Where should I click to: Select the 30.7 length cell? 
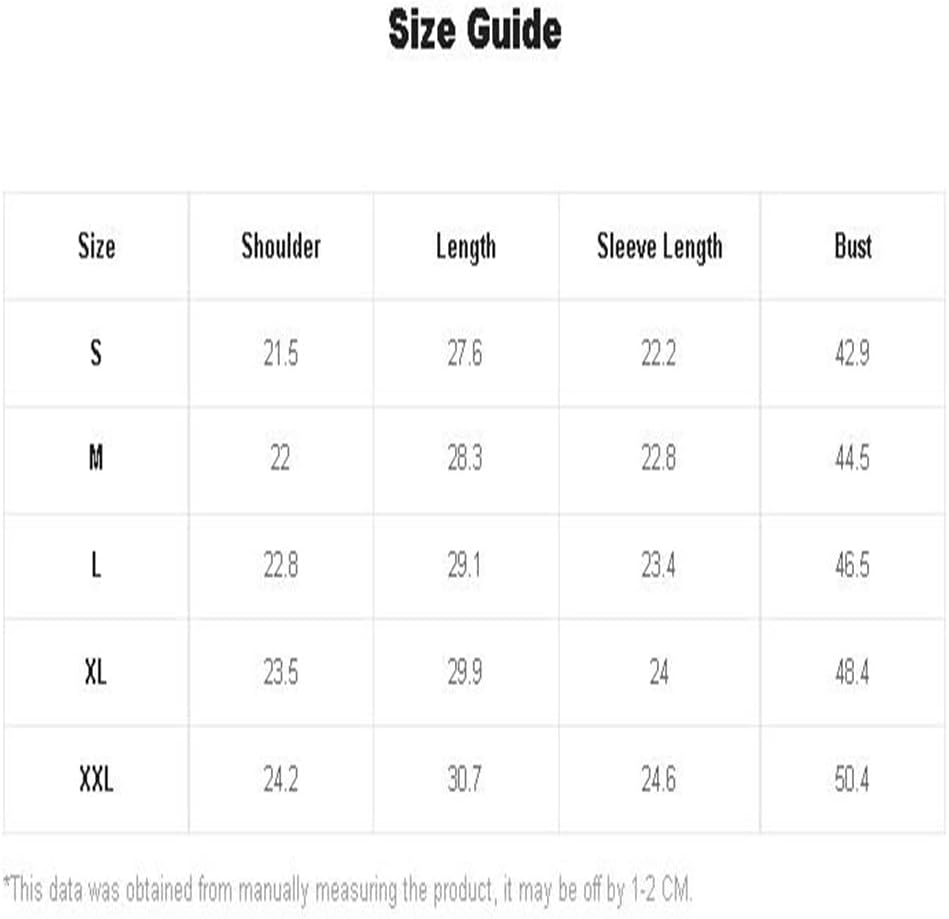click(465, 780)
